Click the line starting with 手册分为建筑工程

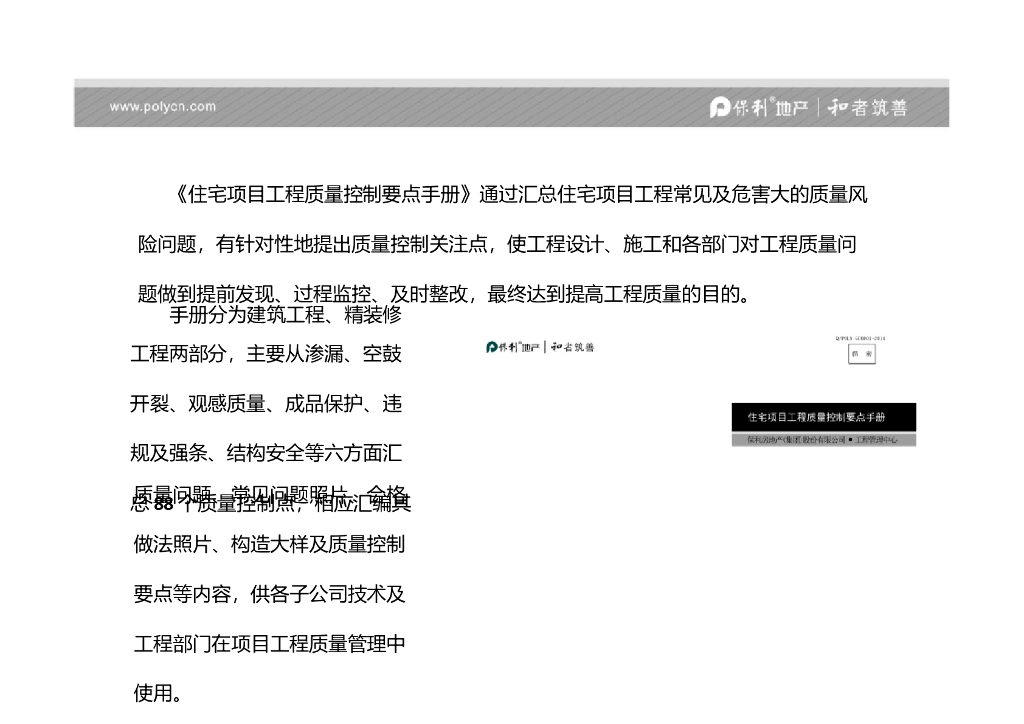pyautogui.click(x=285, y=316)
